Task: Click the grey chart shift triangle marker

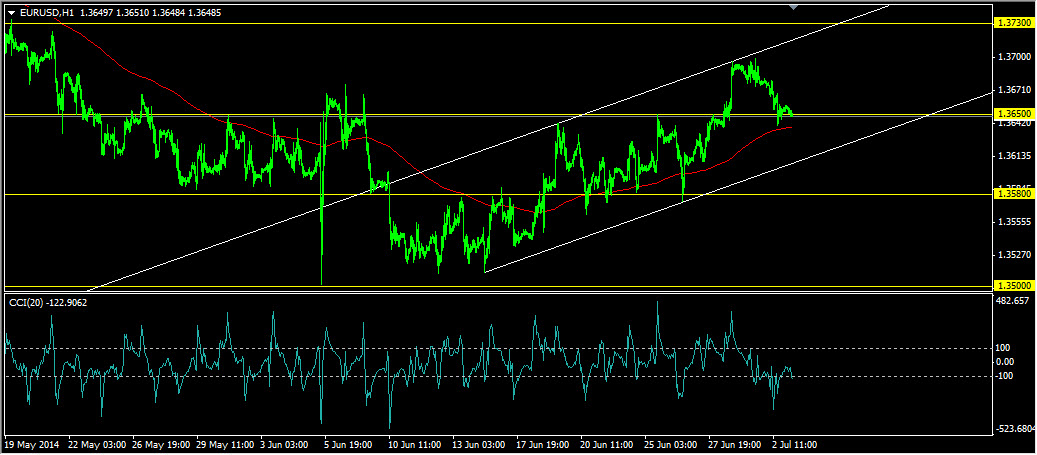Action: tap(794, 6)
